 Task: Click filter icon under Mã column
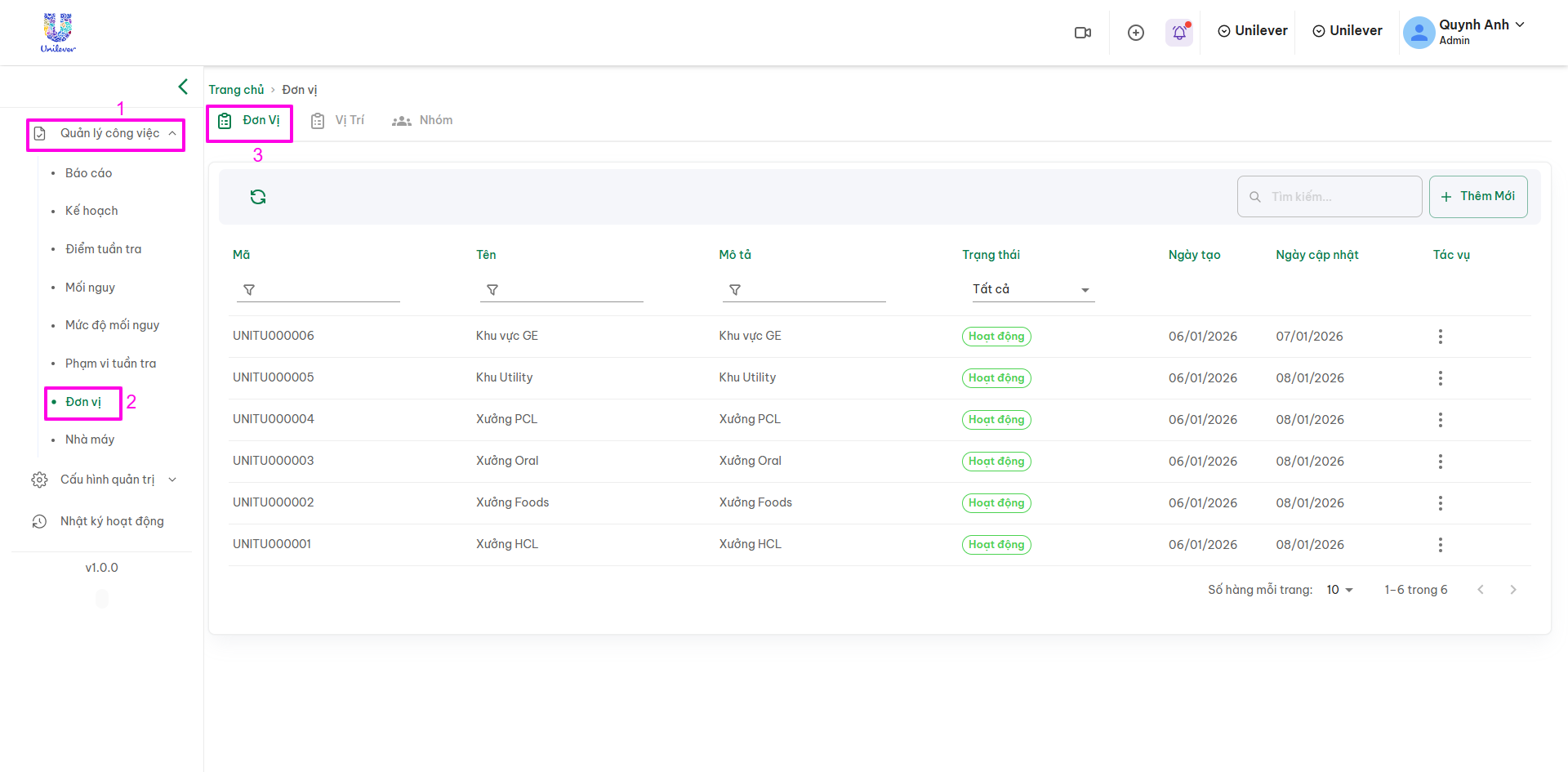[249, 290]
